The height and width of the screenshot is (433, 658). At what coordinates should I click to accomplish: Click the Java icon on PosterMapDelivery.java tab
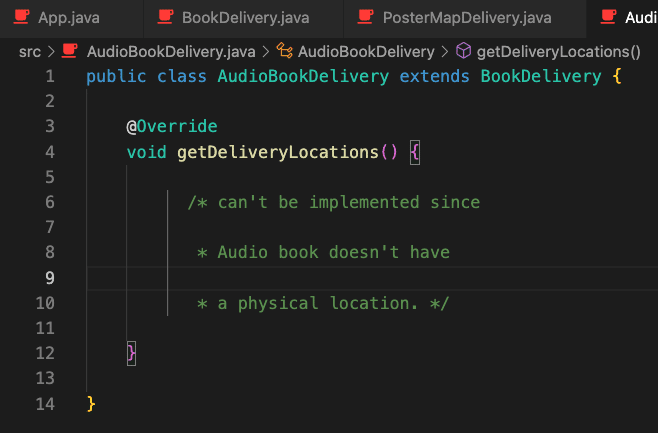point(365,18)
